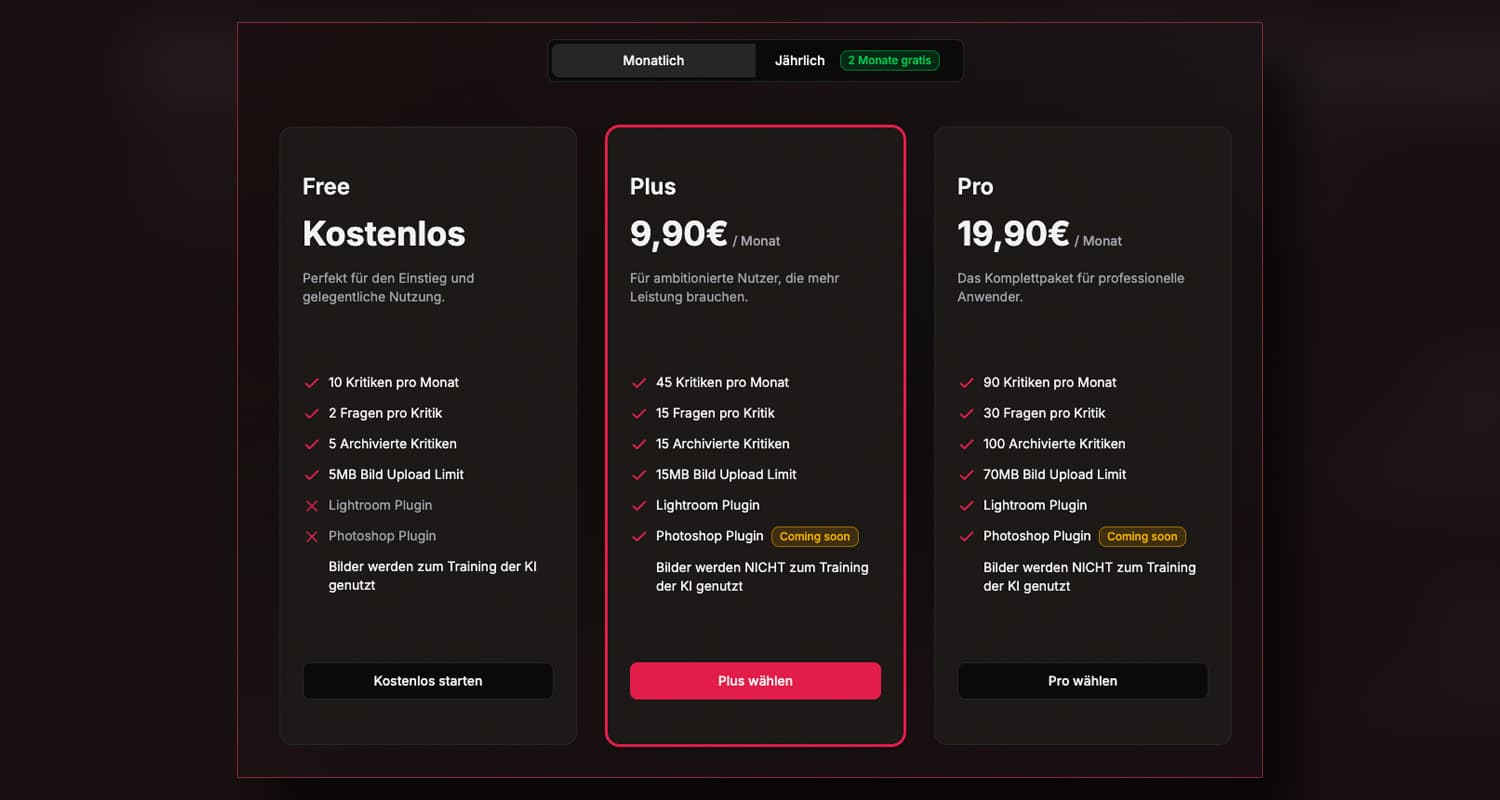Switch billing to Jährlich

pos(799,61)
